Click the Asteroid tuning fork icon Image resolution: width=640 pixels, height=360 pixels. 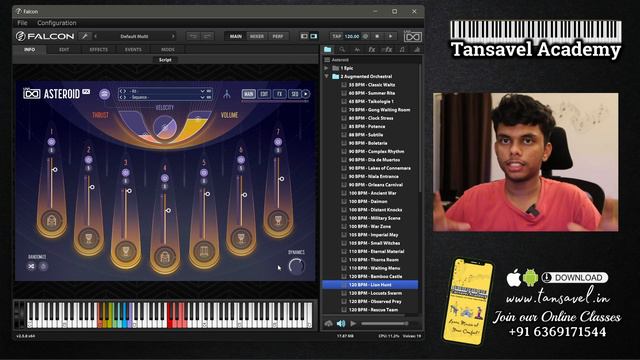click(227, 94)
